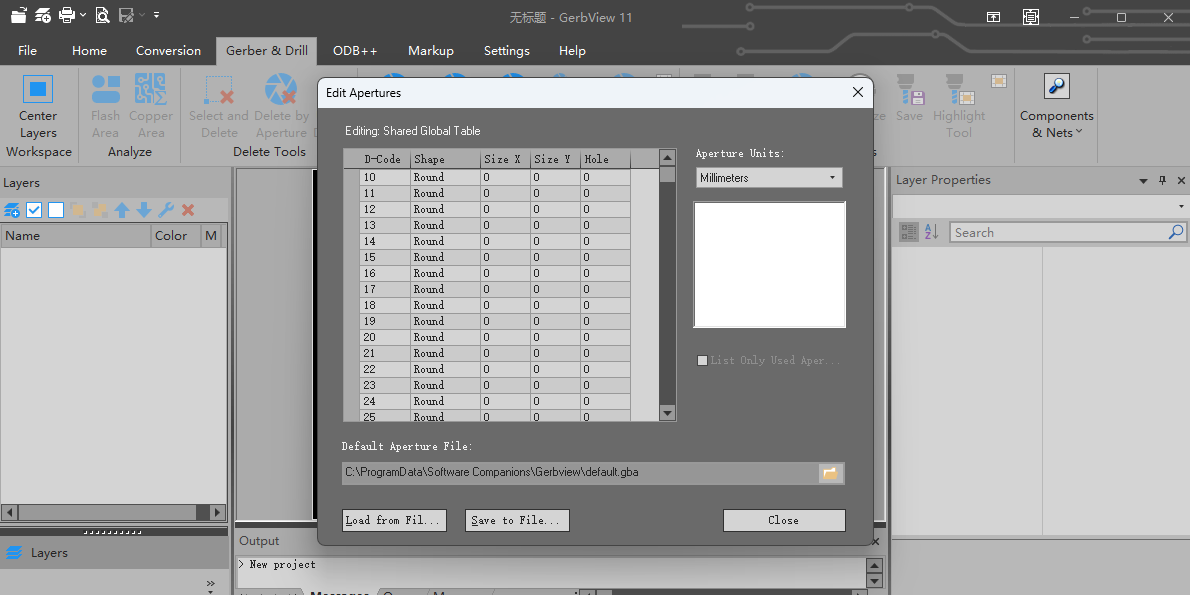Open the Aperture Units Millimeters dropdown

(x=769, y=178)
